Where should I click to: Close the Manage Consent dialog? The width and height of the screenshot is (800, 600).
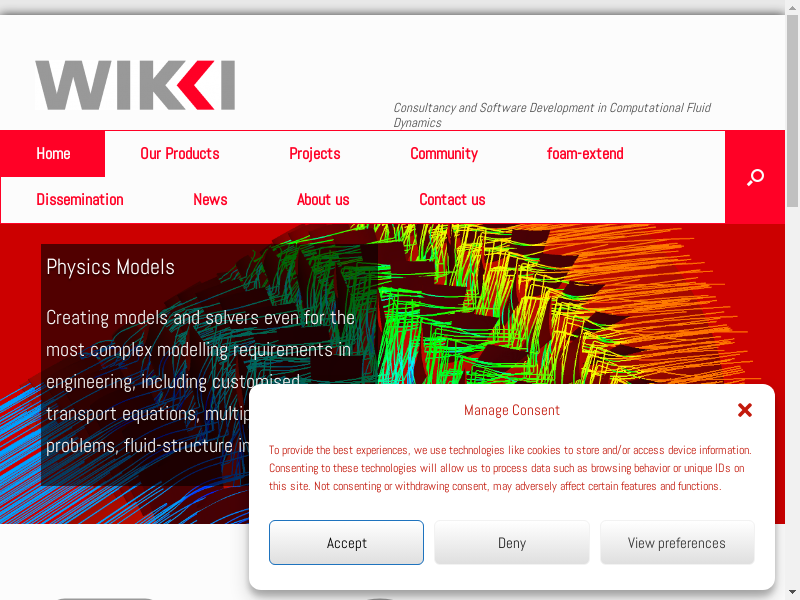pos(744,410)
